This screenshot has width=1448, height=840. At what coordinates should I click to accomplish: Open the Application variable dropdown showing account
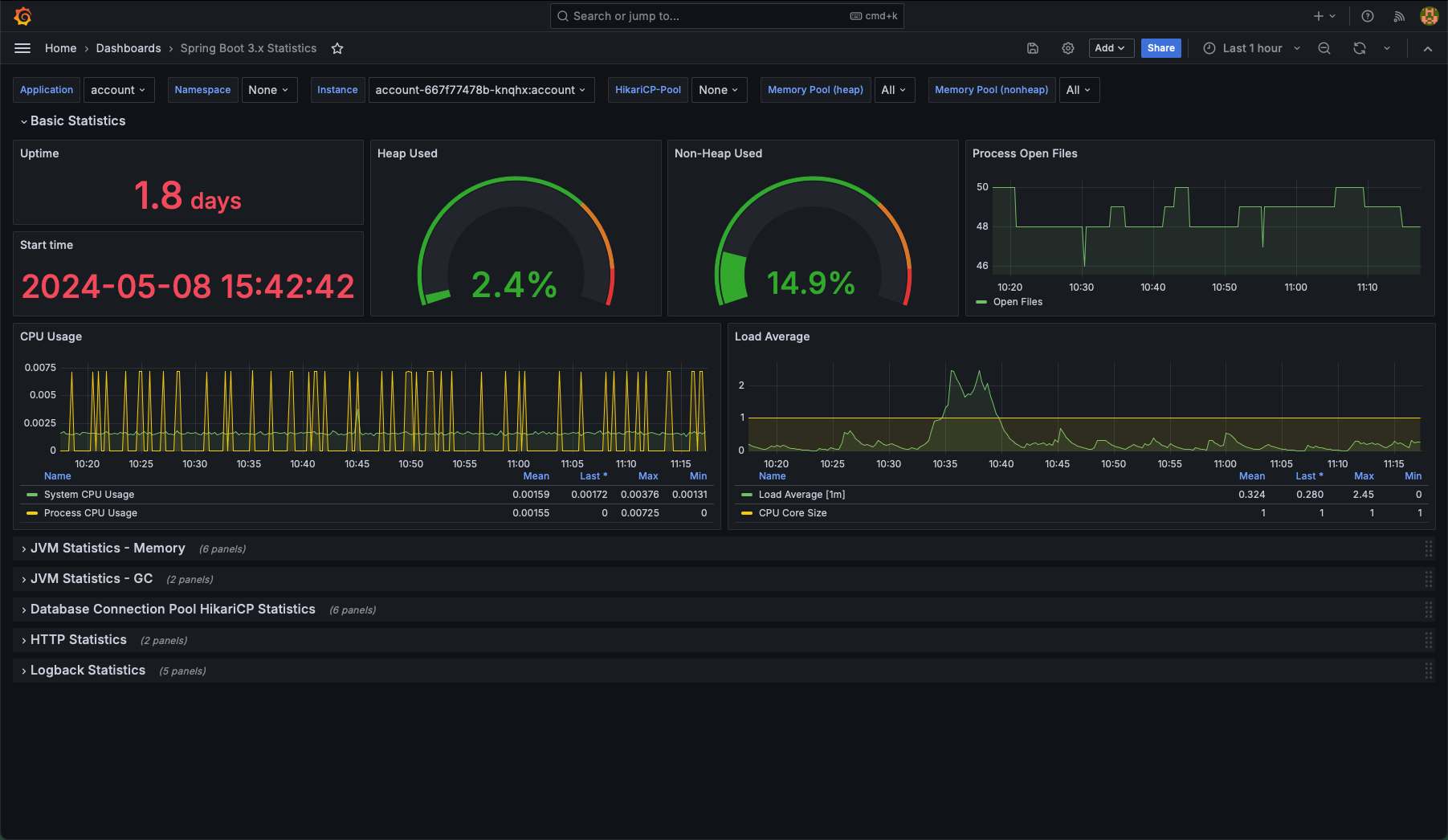click(x=118, y=90)
